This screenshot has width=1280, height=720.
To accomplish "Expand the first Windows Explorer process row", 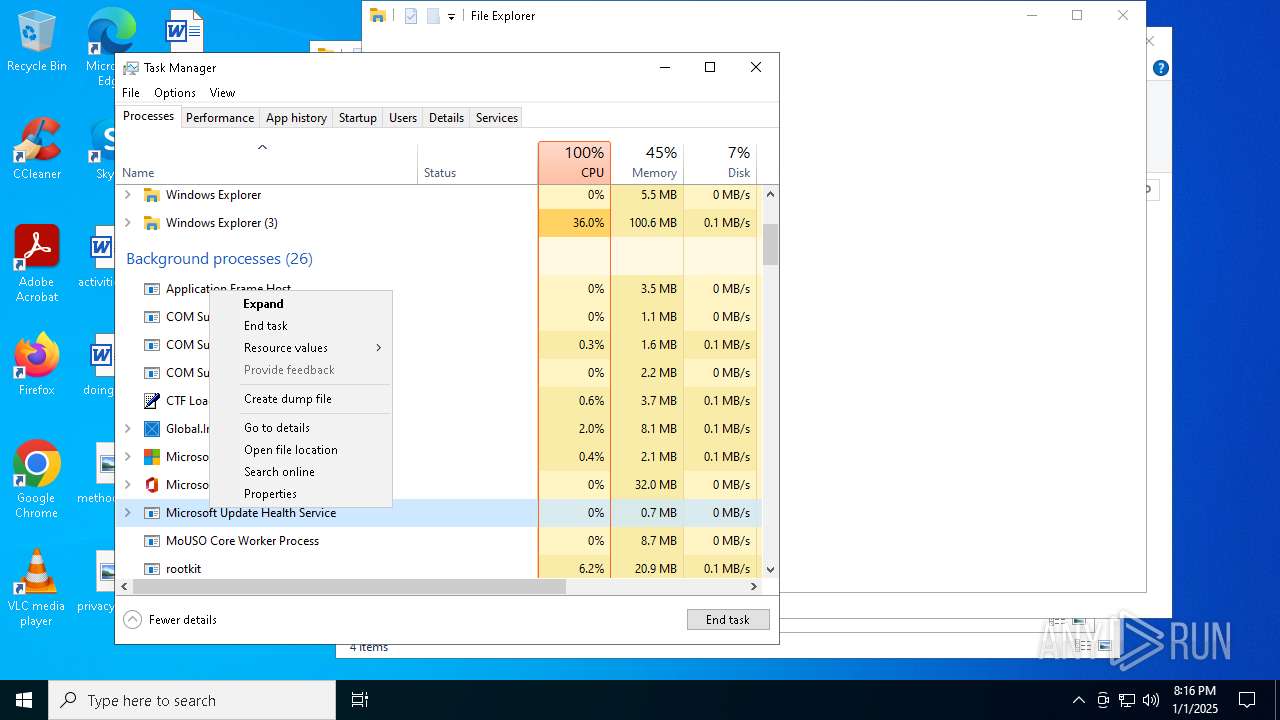I will coord(127,195).
